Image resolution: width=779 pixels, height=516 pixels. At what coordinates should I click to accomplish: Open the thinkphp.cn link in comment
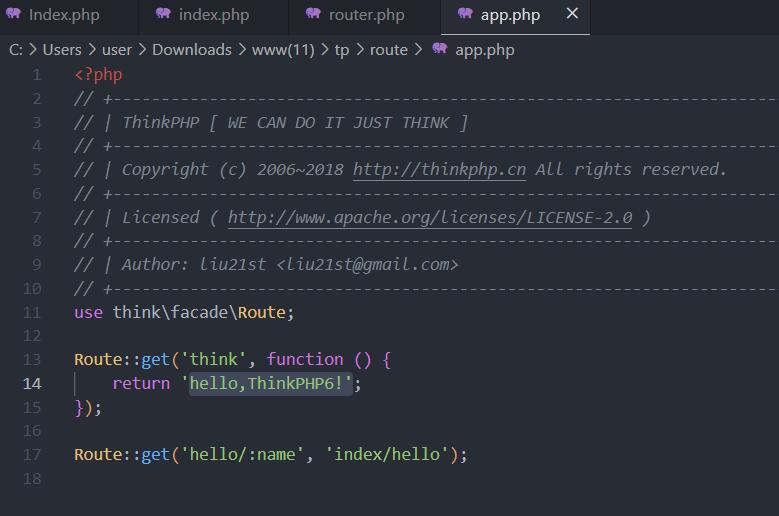click(x=439, y=170)
